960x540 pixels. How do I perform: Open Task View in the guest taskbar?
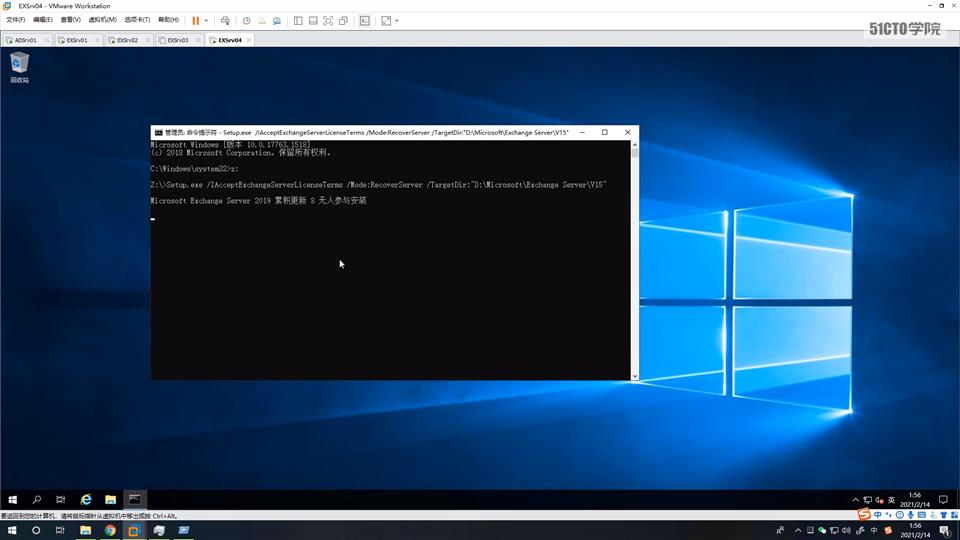pos(61,500)
